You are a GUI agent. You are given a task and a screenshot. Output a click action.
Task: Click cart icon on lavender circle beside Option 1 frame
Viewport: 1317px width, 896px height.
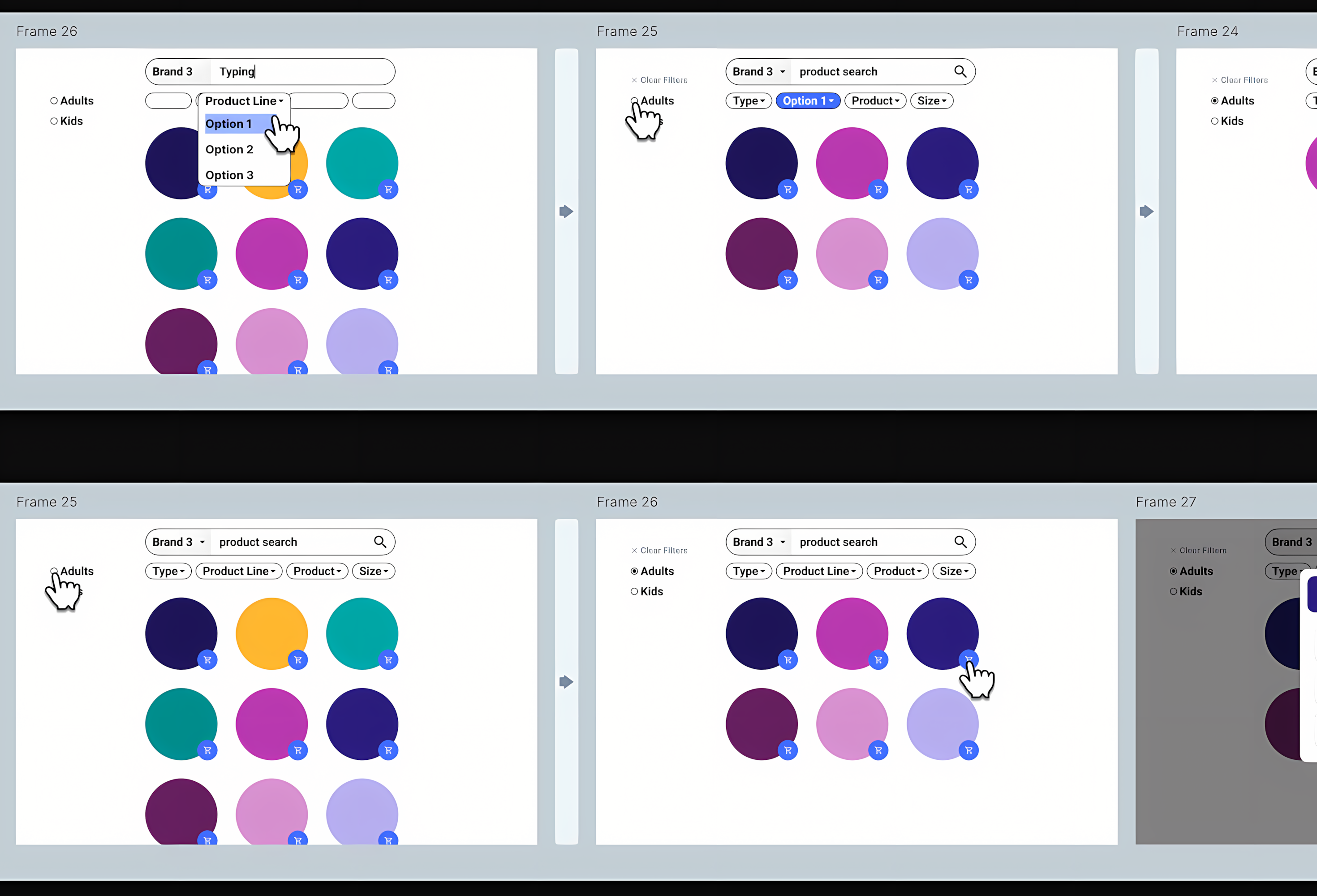pos(968,280)
